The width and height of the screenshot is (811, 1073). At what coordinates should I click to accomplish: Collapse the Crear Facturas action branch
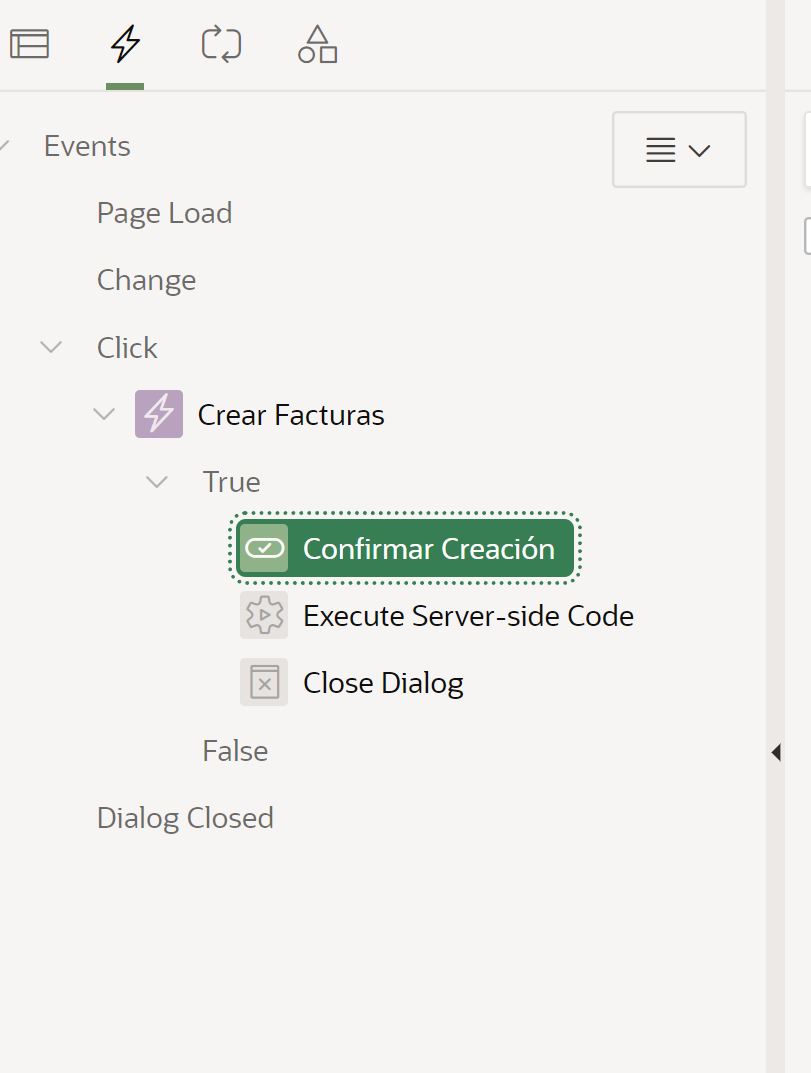[104, 414]
